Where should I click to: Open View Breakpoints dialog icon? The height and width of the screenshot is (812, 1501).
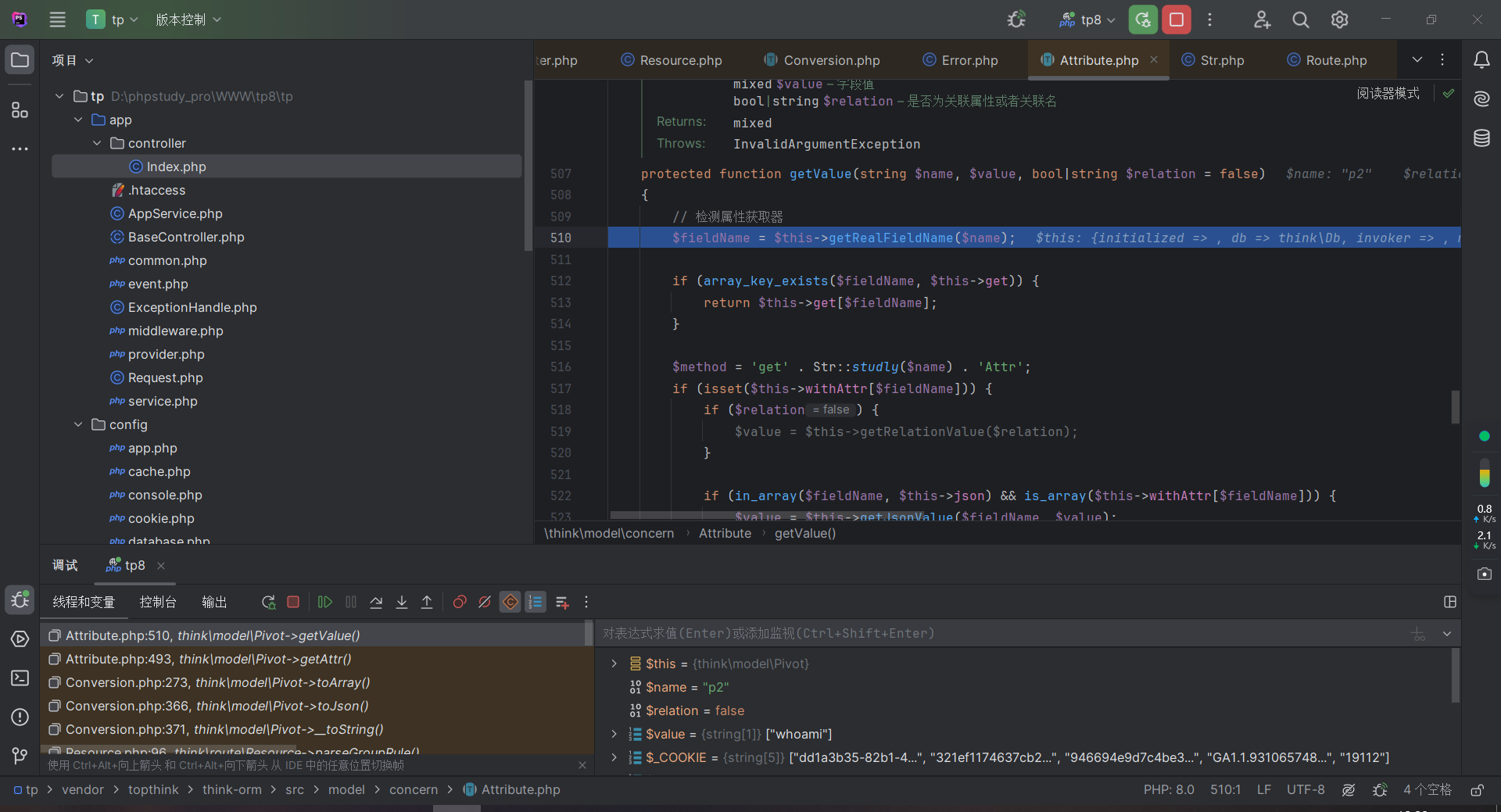(460, 602)
